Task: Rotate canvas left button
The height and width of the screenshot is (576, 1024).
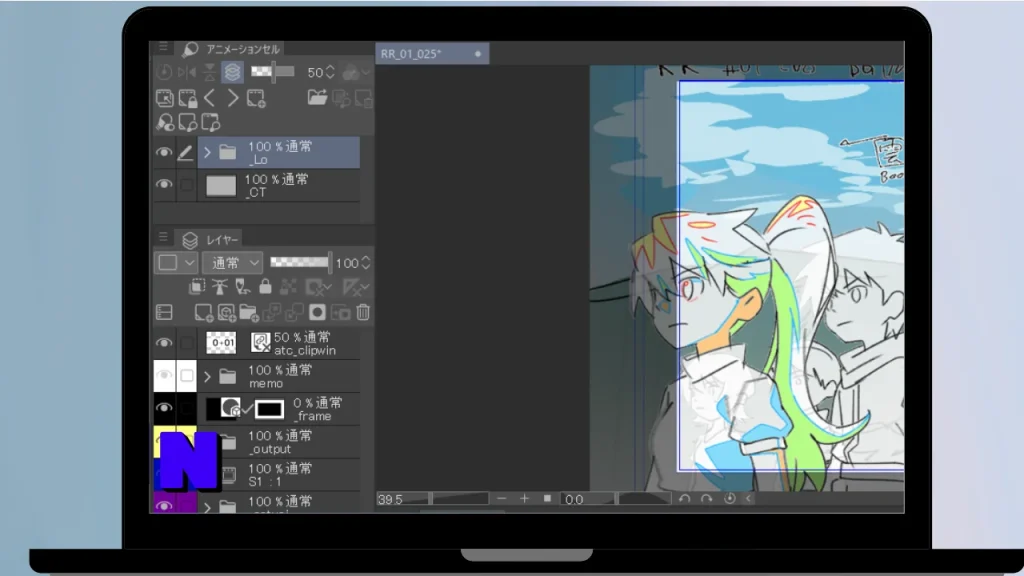Action: [684, 499]
